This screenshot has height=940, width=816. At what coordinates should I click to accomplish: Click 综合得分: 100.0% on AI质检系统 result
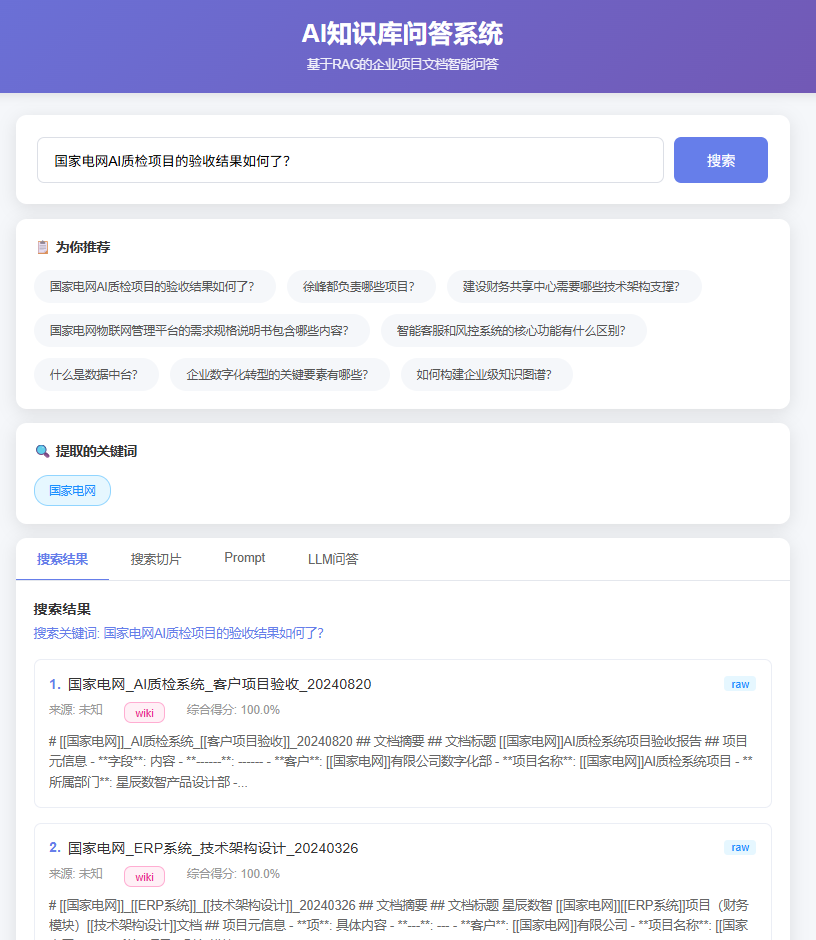click(x=233, y=710)
